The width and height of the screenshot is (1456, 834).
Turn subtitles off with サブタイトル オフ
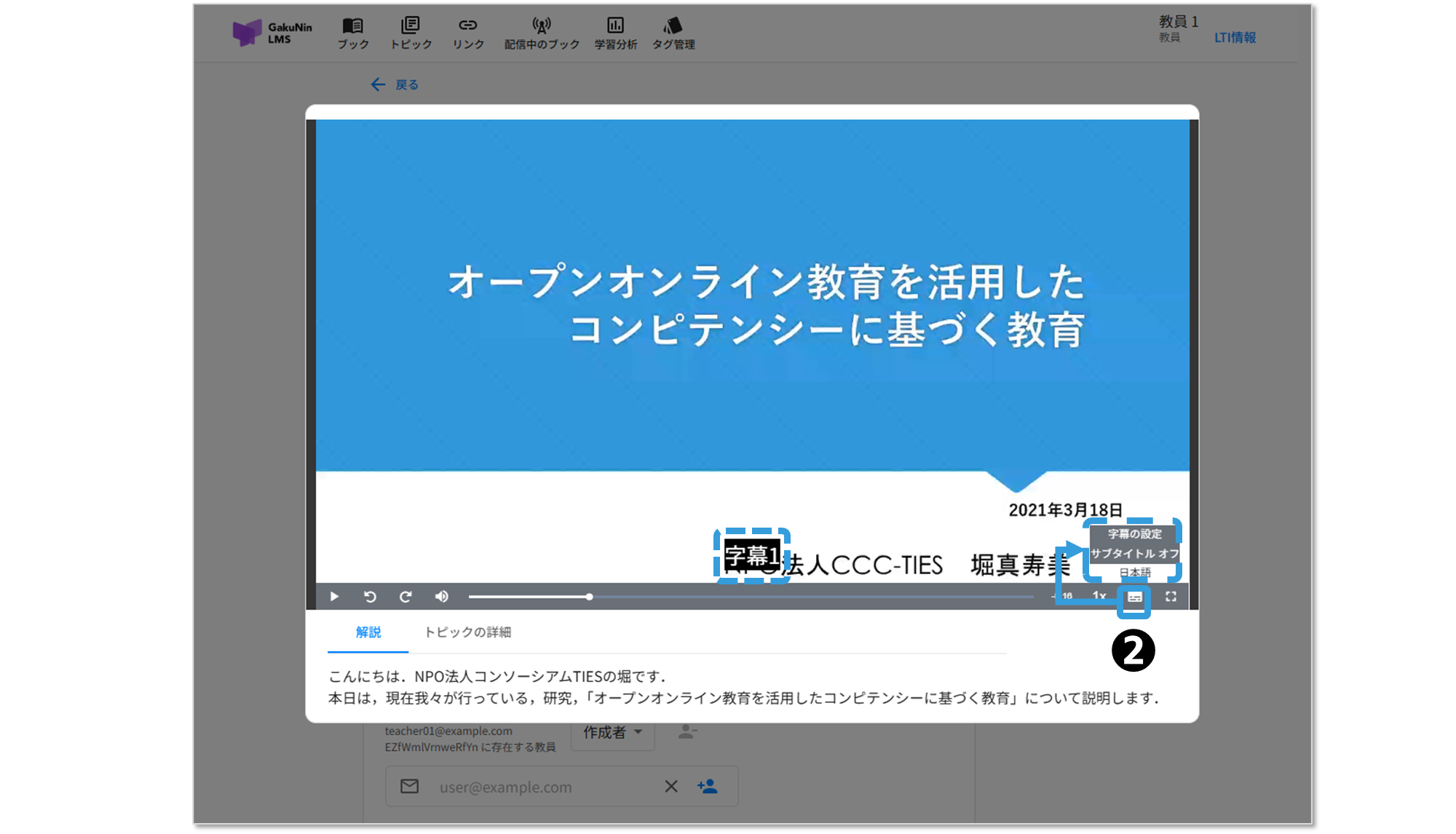(1134, 554)
